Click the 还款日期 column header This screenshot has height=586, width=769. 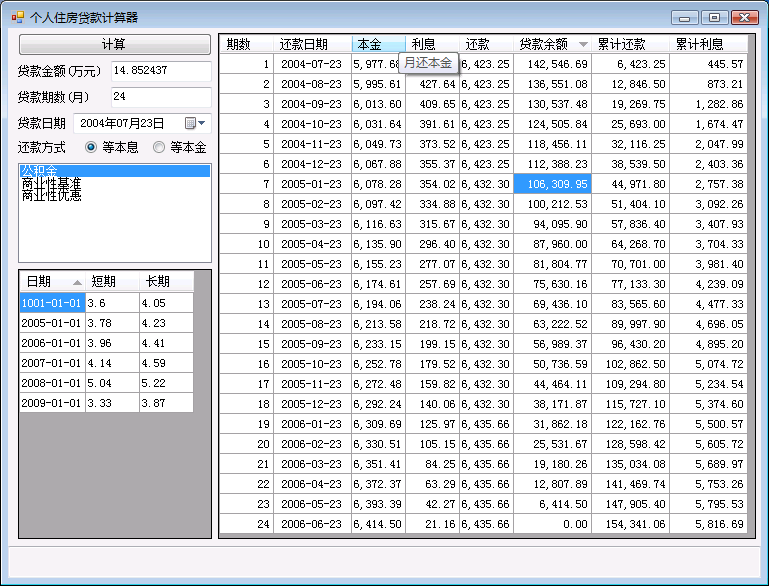click(312, 44)
